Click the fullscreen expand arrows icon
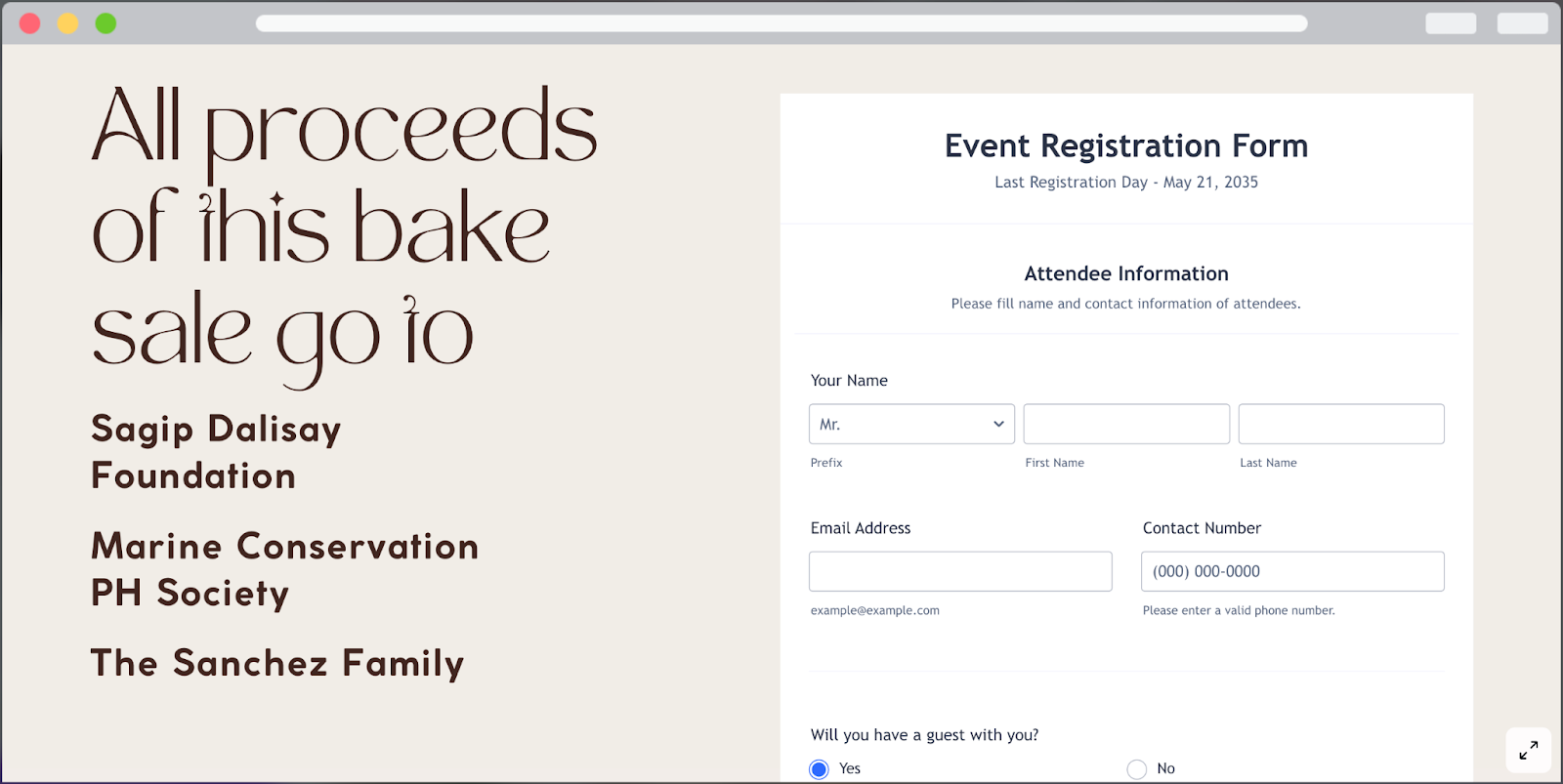The image size is (1563, 784). point(1529,750)
